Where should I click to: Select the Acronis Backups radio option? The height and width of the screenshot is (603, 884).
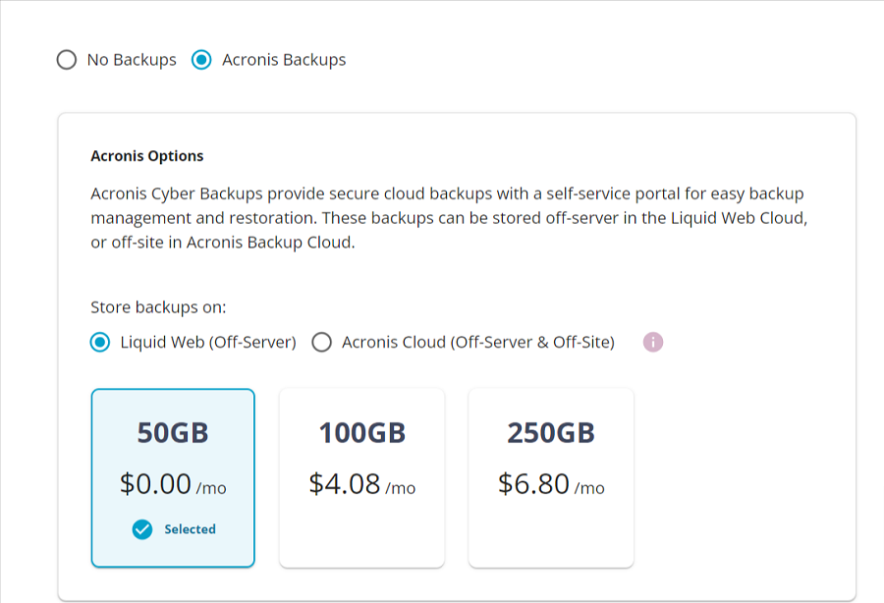point(201,60)
